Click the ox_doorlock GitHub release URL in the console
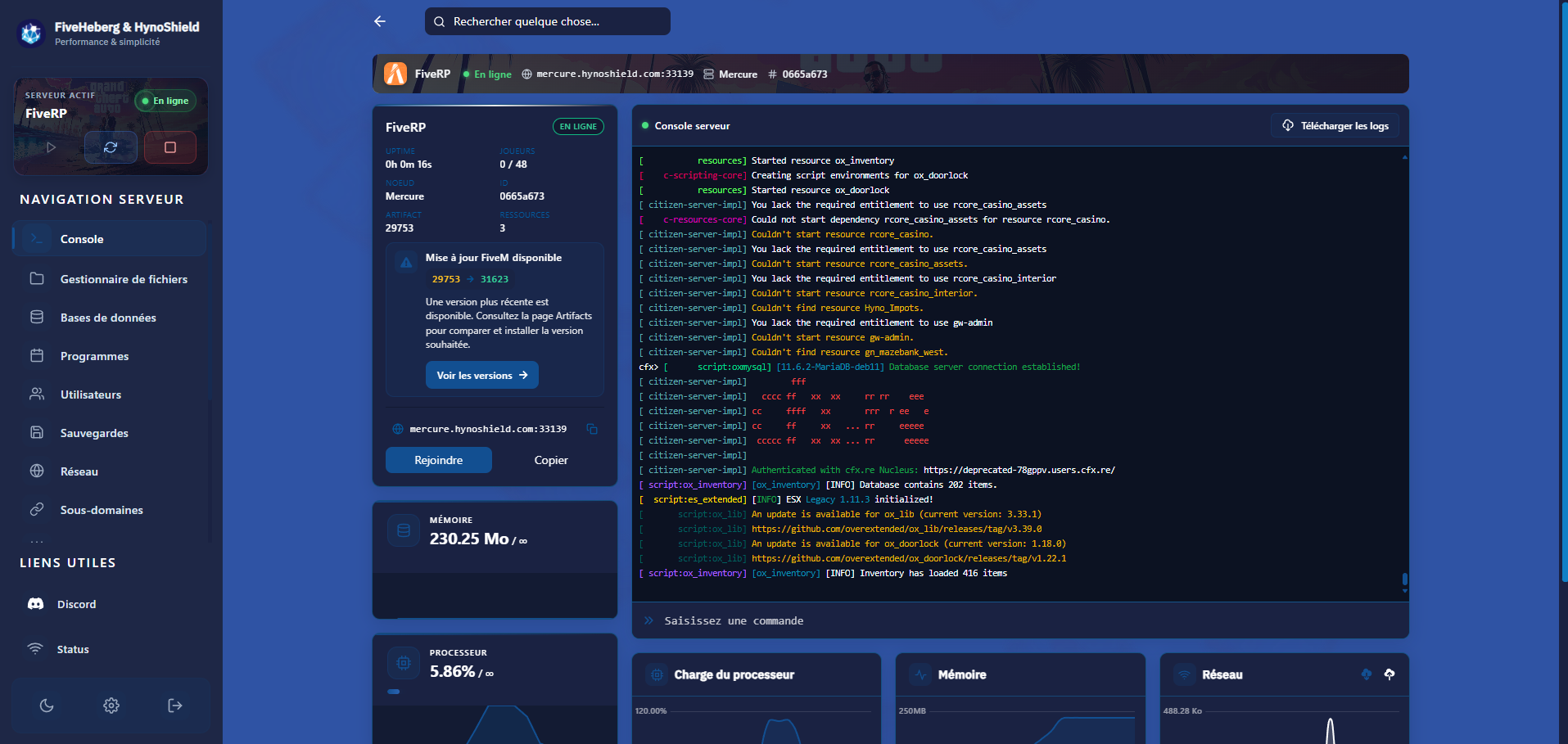 (909, 558)
